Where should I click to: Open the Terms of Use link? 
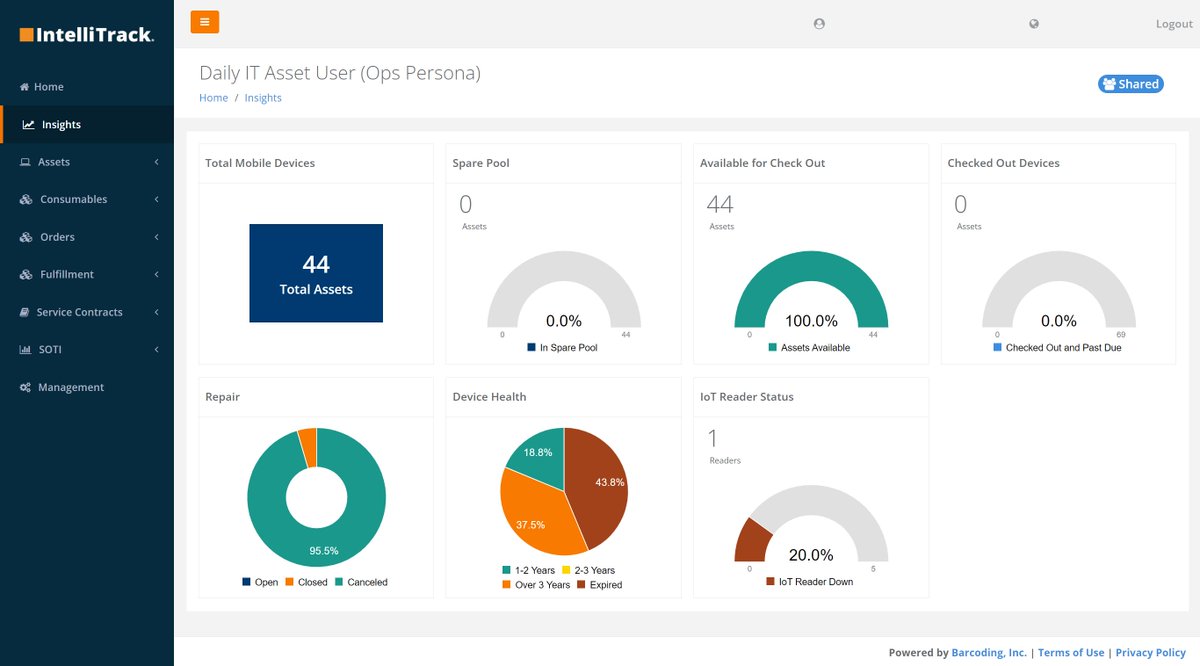[1071, 652]
